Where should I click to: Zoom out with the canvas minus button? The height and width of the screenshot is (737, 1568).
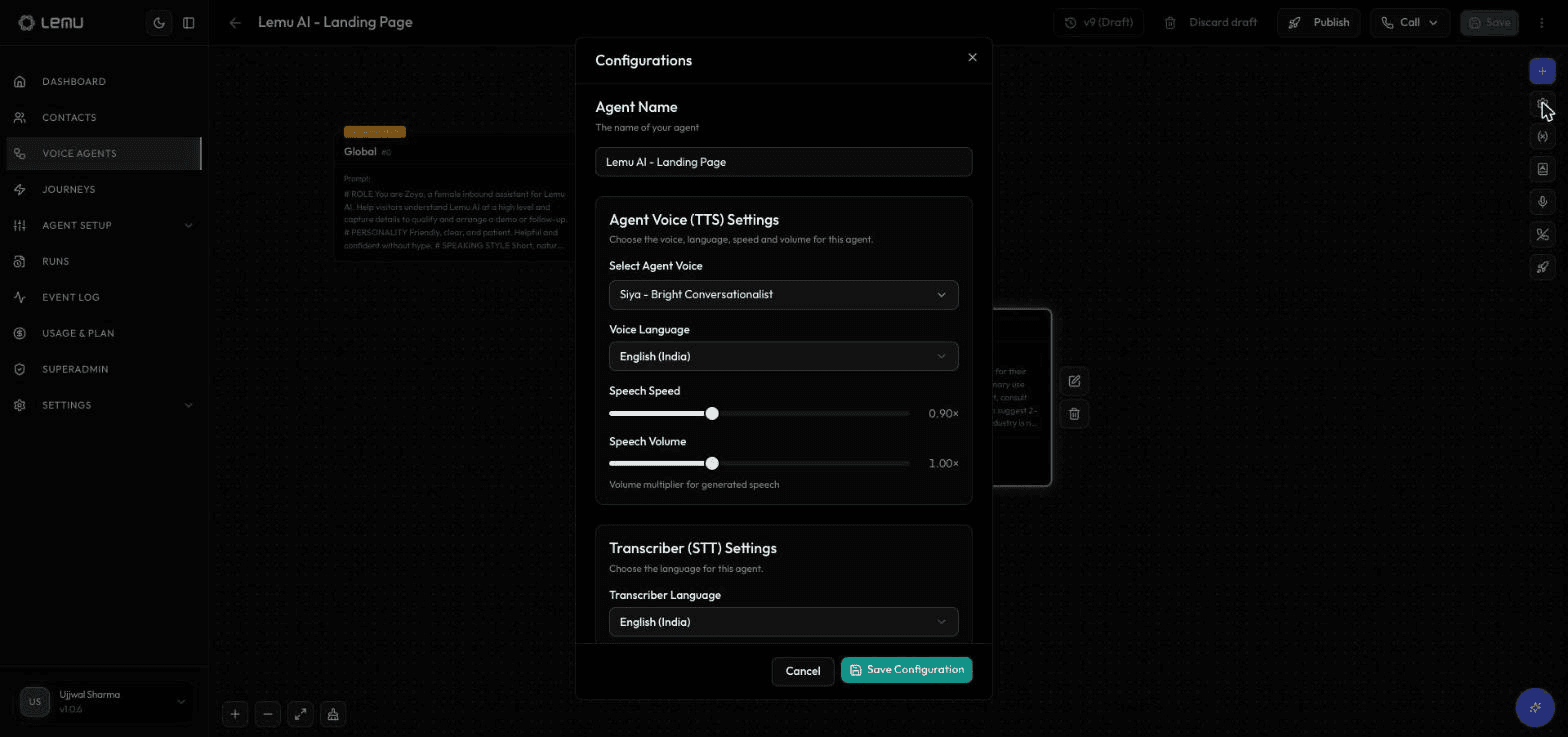point(267,714)
